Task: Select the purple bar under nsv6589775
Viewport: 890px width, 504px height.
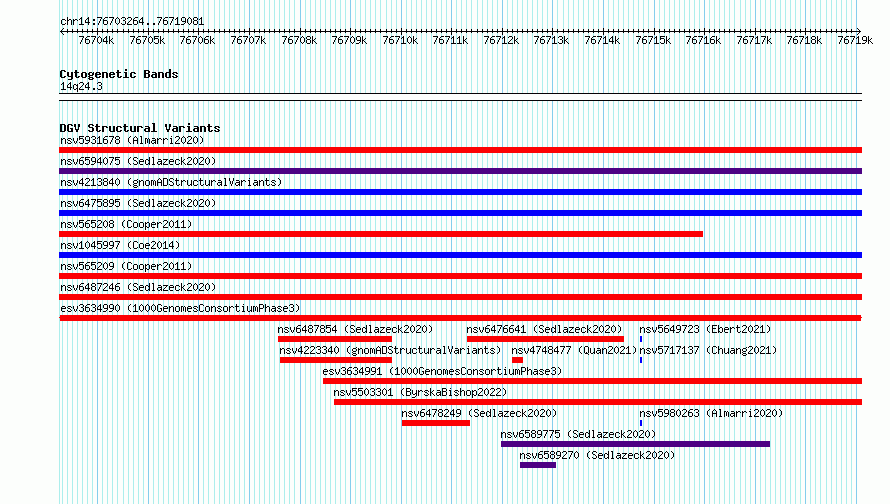Action: [636, 444]
